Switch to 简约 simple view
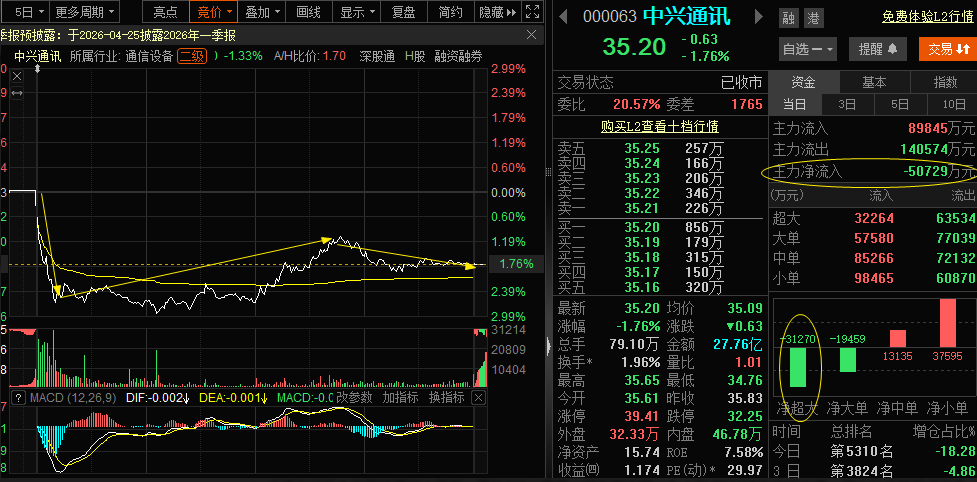Viewport: 977px width, 482px height. pyautogui.click(x=450, y=11)
